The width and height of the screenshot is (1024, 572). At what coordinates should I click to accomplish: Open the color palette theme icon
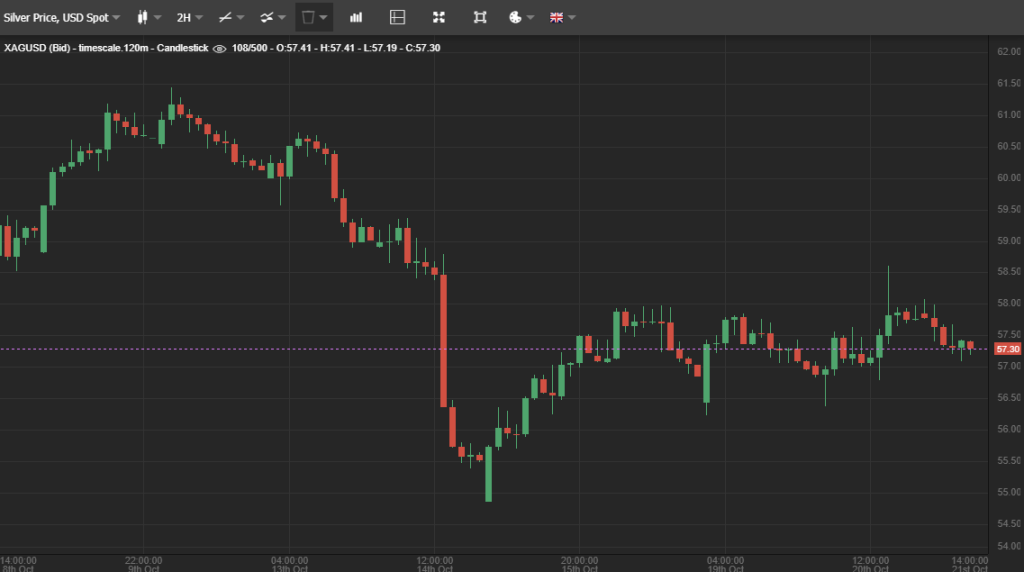pyautogui.click(x=515, y=18)
